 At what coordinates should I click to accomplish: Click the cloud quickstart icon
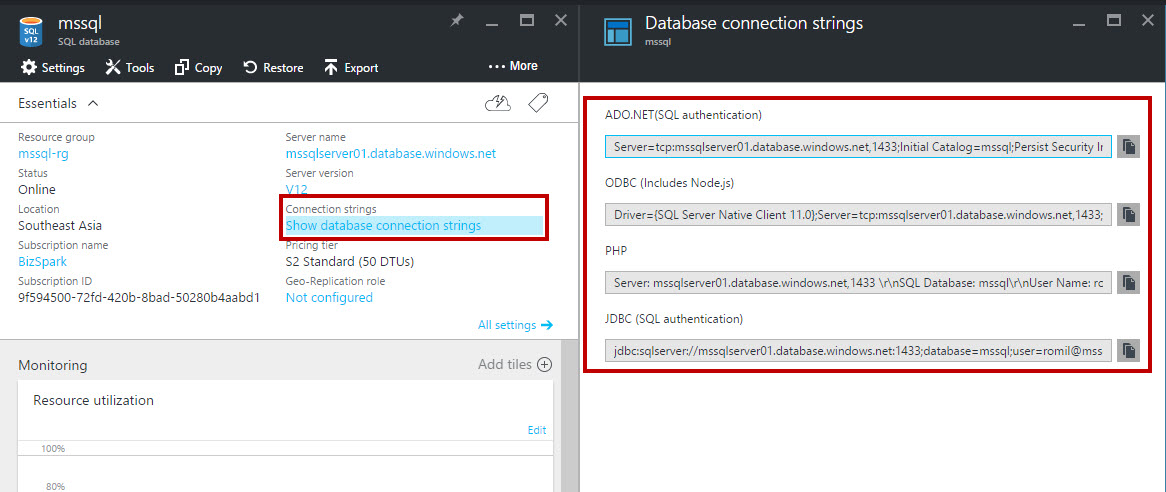pos(497,103)
